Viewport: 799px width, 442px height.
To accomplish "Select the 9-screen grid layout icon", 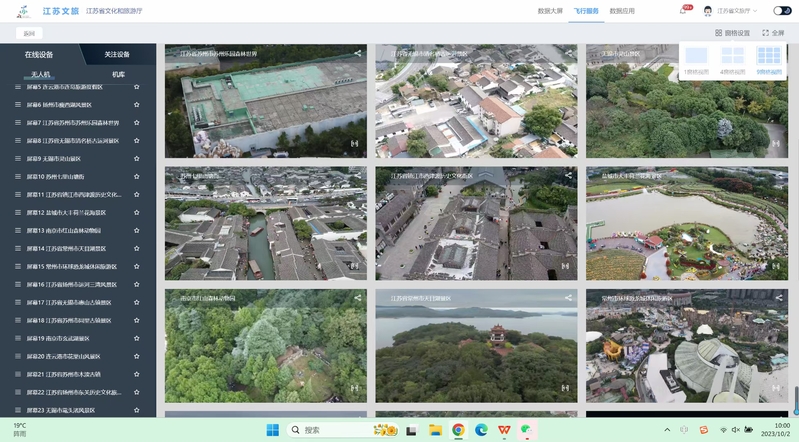I will pos(768,57).
